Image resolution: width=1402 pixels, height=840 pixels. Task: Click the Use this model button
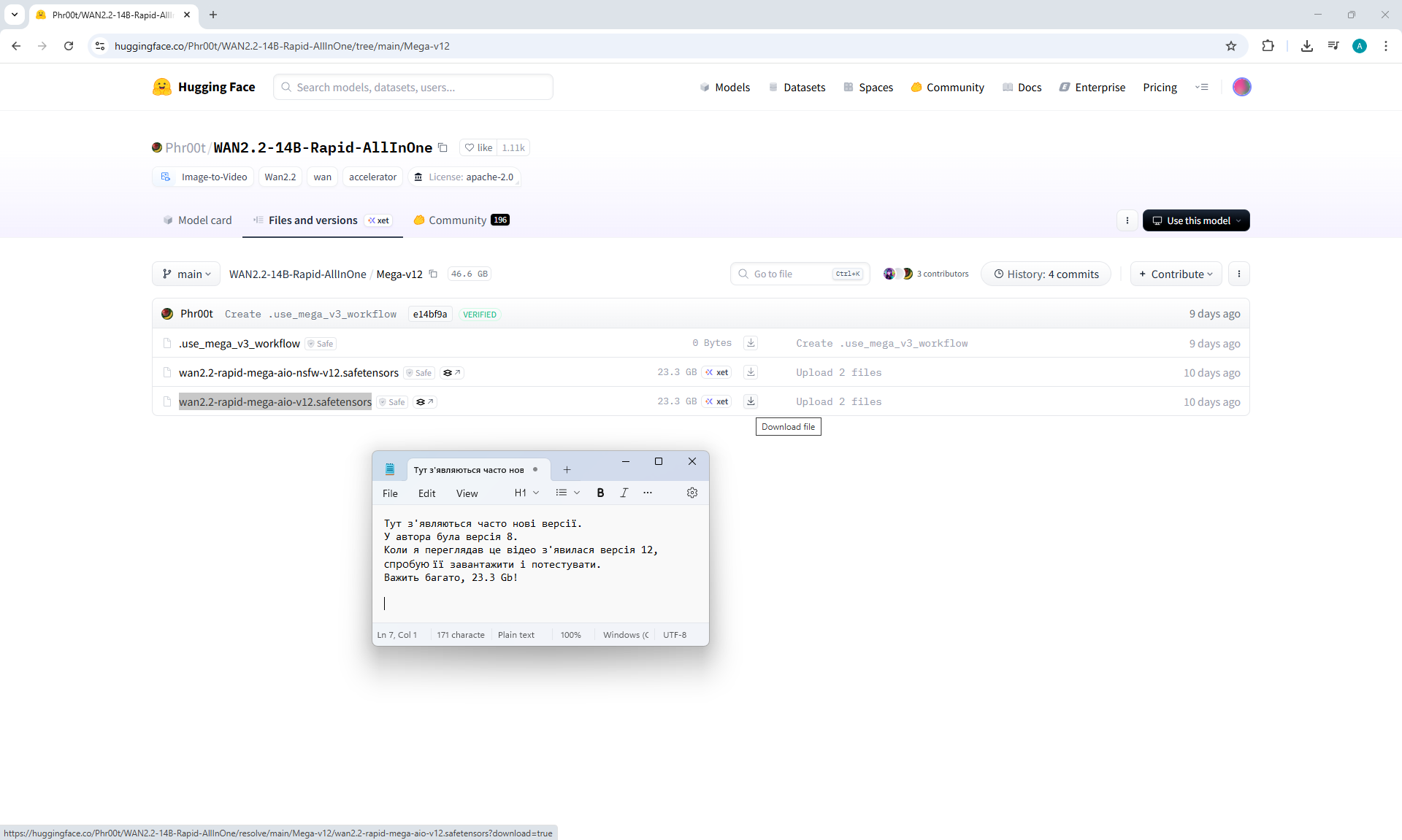(1195, 220)
